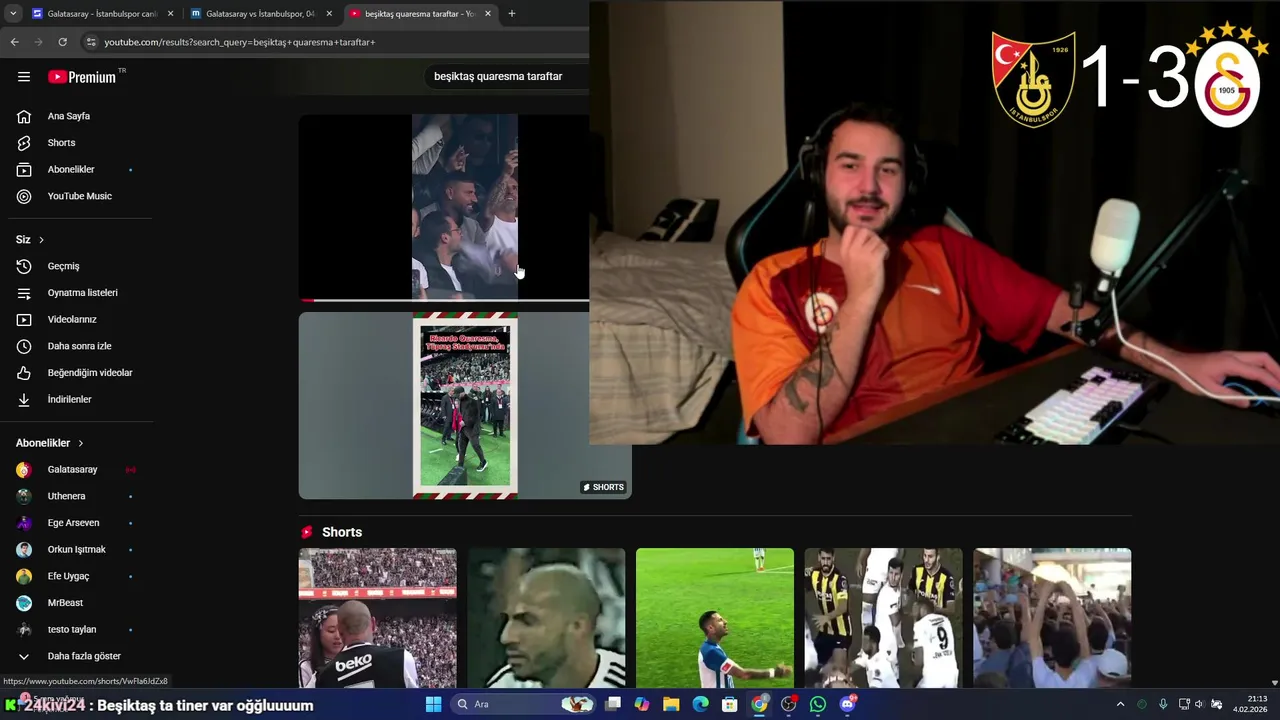Open a new browser tab
The image size is (1280, 720).
coord(512,14)
